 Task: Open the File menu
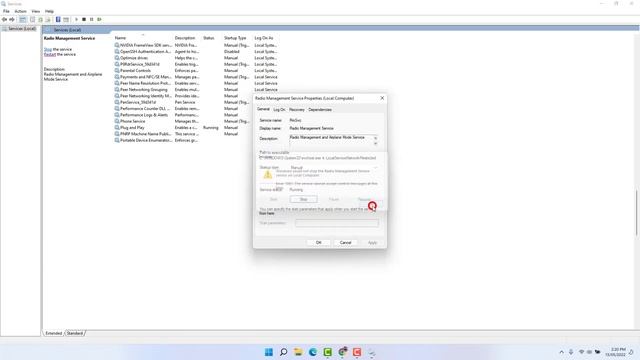tap(6, 11)
